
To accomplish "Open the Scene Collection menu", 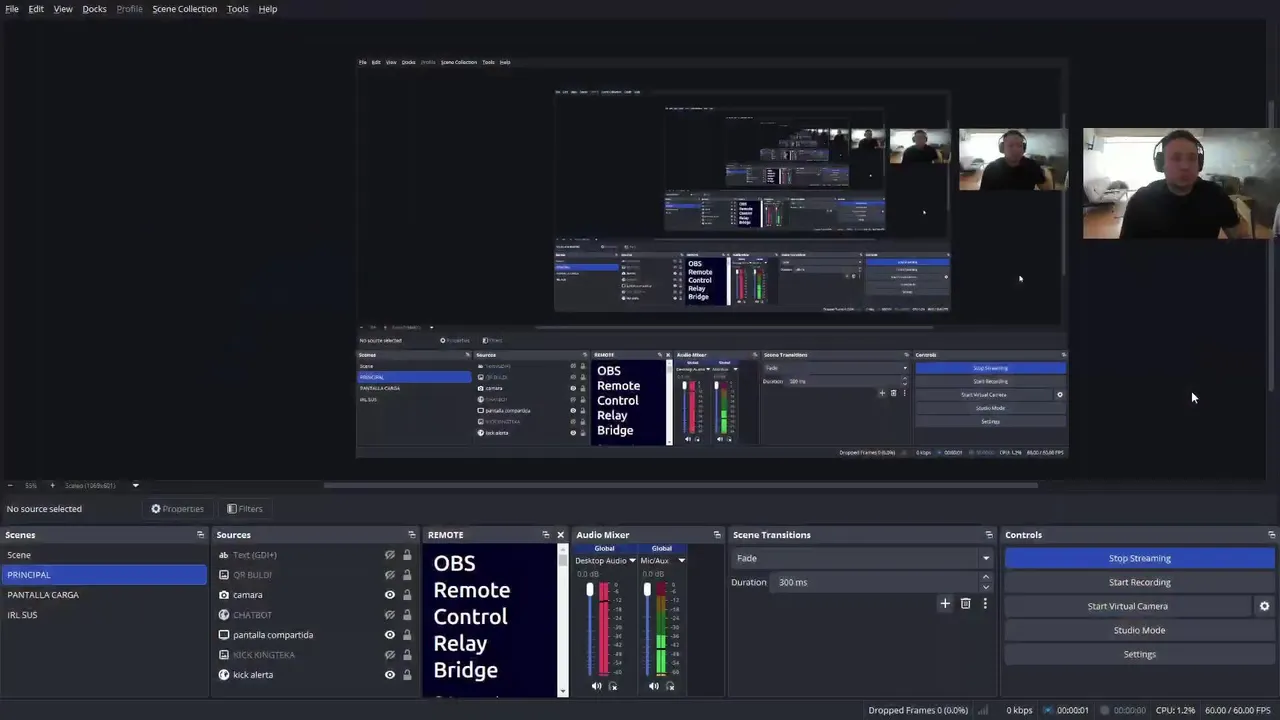I will [x=184, y=9].
